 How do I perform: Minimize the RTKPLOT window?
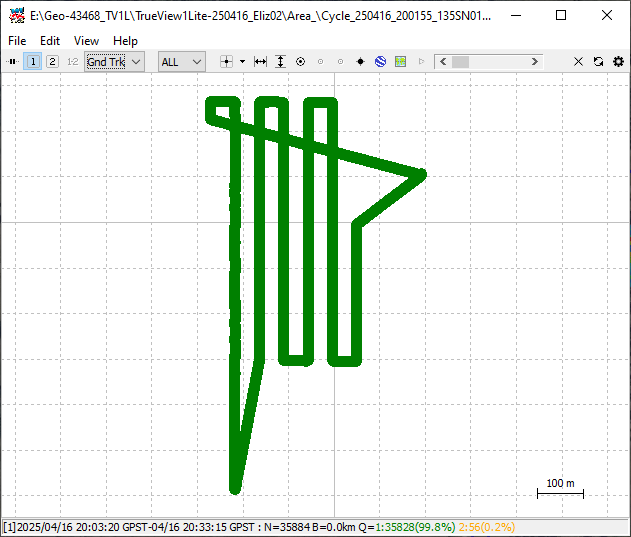point(516,16)
